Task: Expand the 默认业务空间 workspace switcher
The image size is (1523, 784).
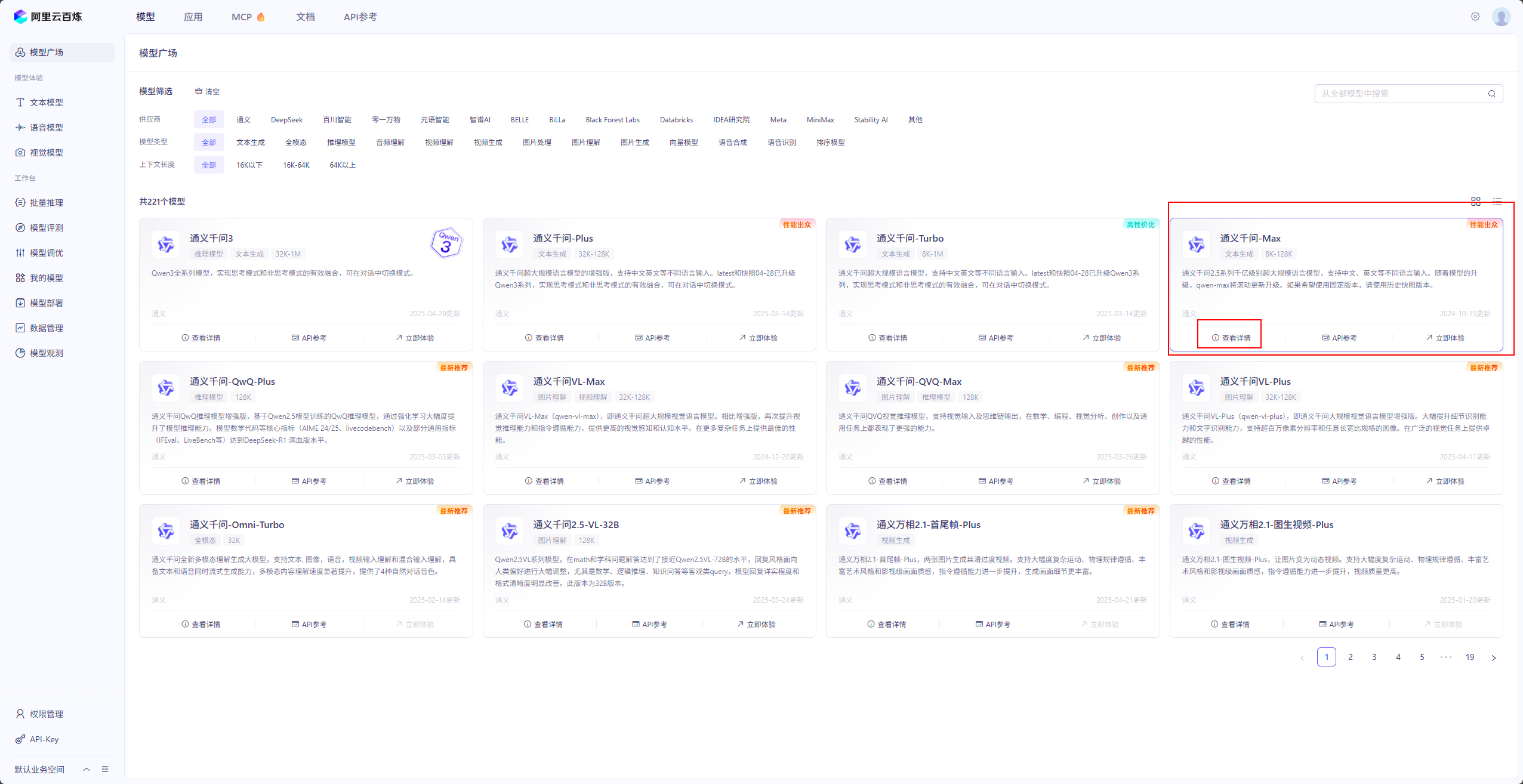Action: 86,769
